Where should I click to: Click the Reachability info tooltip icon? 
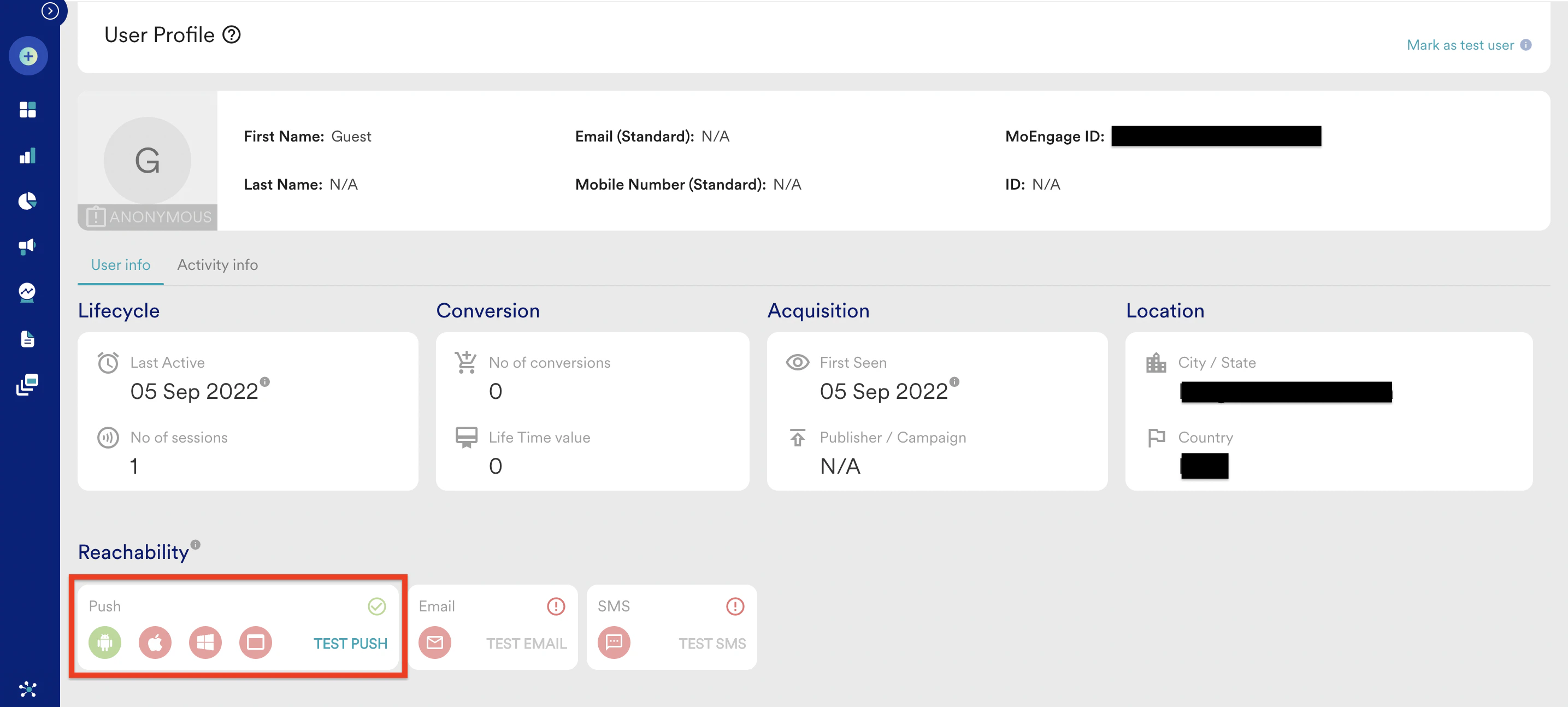point(196,544)
